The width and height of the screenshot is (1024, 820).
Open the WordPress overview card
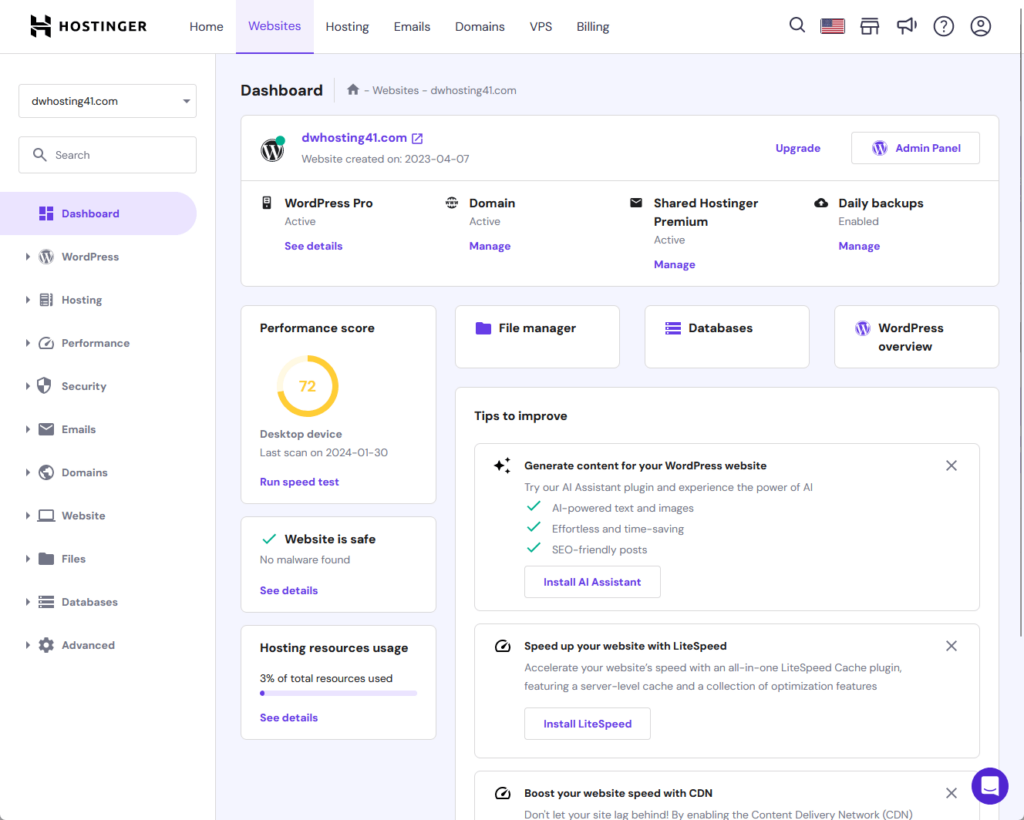pos(916,337)
